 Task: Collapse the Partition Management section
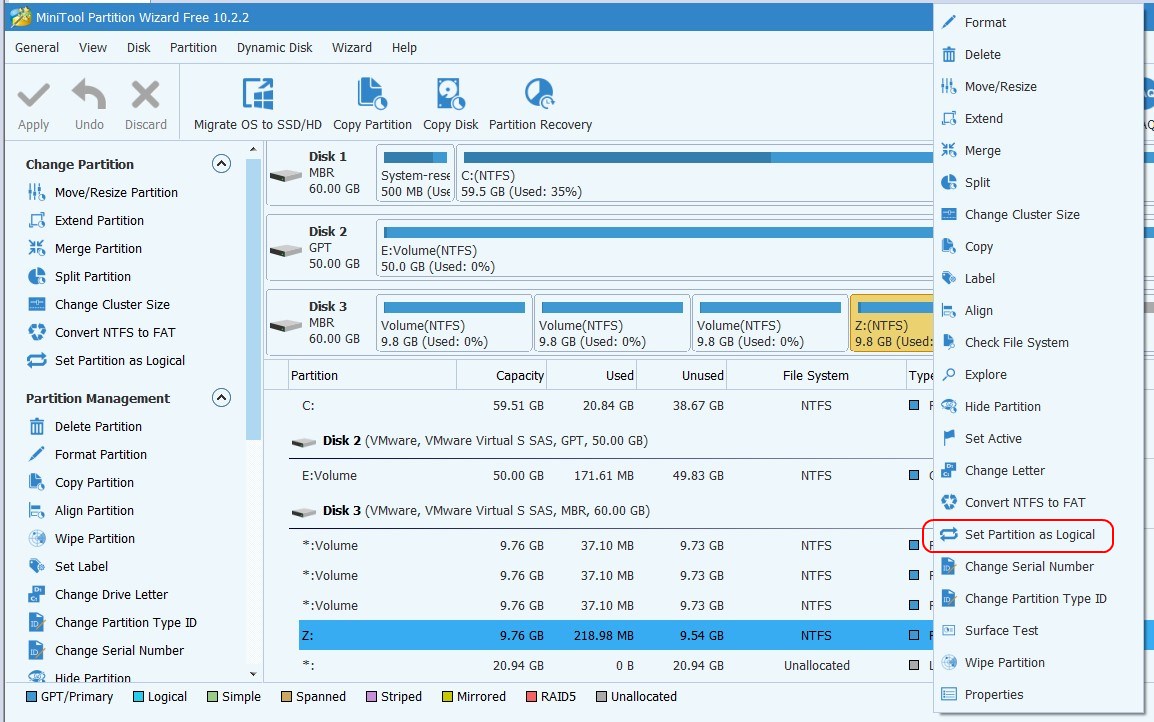point(222,397)
